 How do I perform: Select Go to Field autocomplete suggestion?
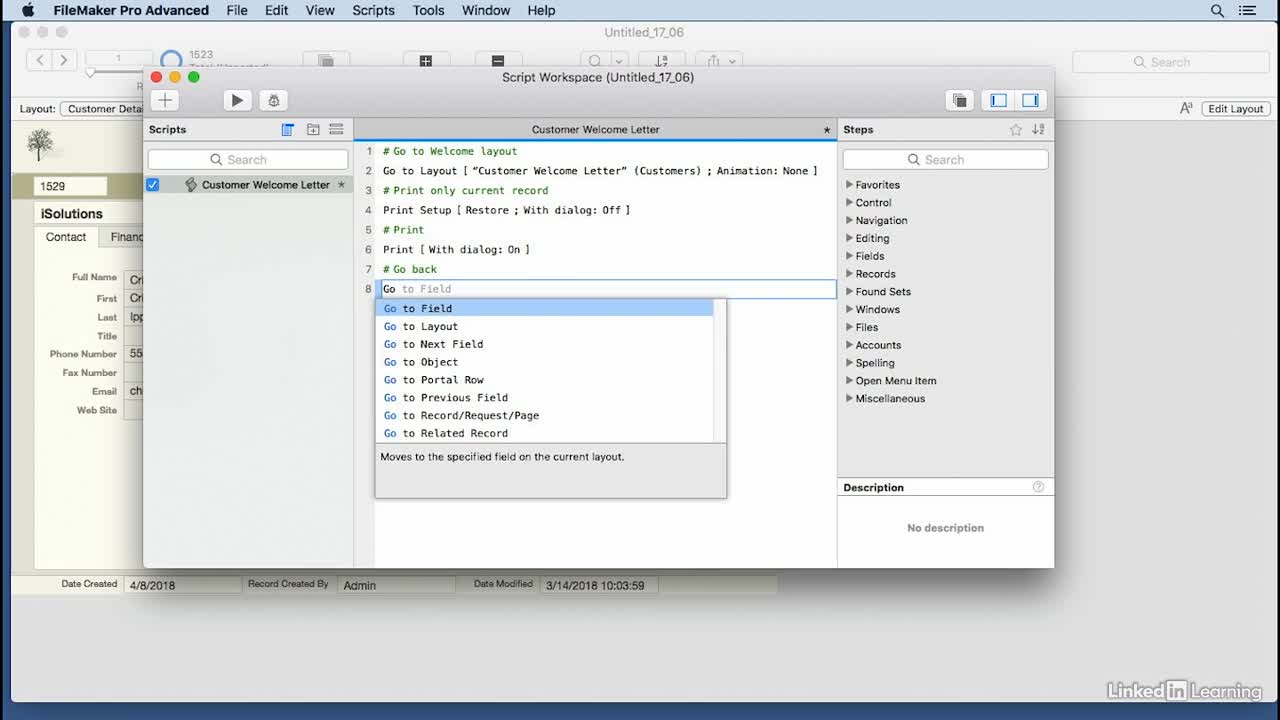coord(545,309)
